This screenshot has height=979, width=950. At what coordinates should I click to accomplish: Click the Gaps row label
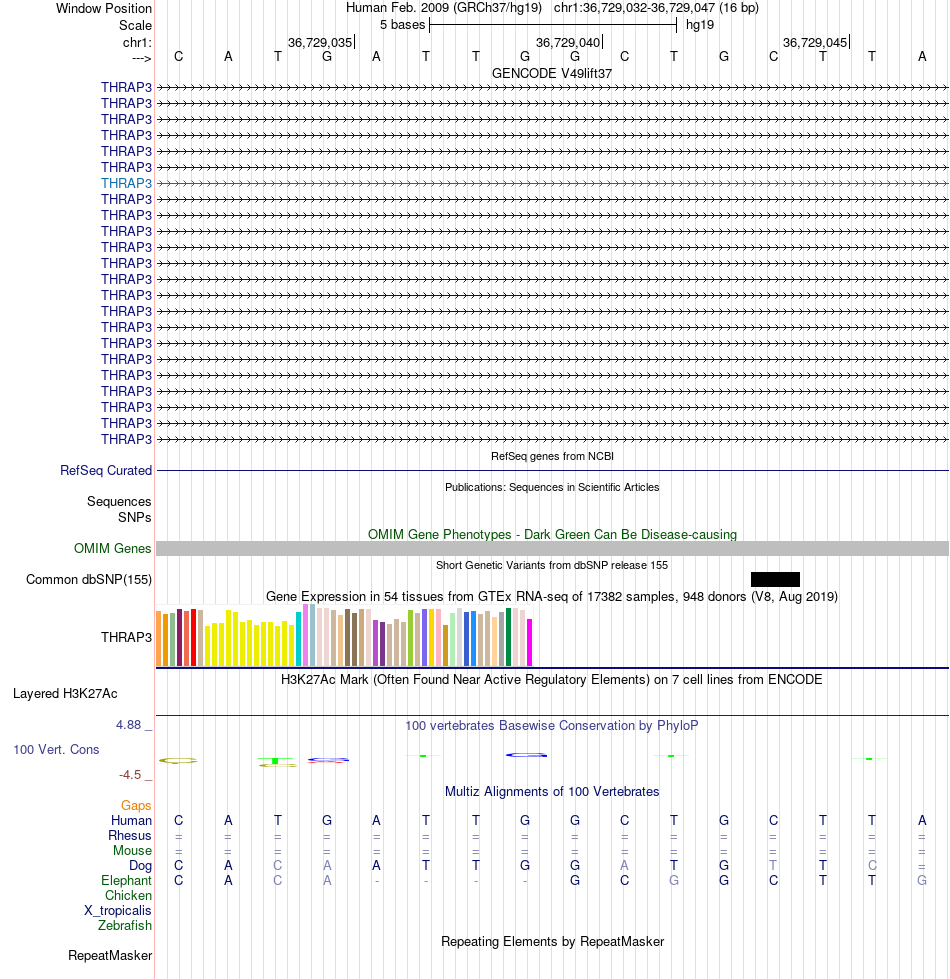[x=136, y=805]
